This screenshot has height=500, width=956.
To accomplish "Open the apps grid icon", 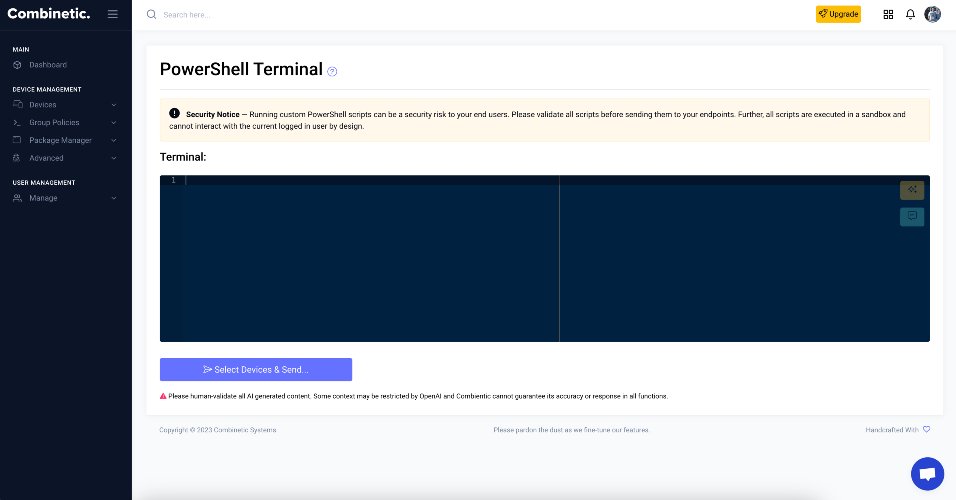I will (x=888, y=14).
